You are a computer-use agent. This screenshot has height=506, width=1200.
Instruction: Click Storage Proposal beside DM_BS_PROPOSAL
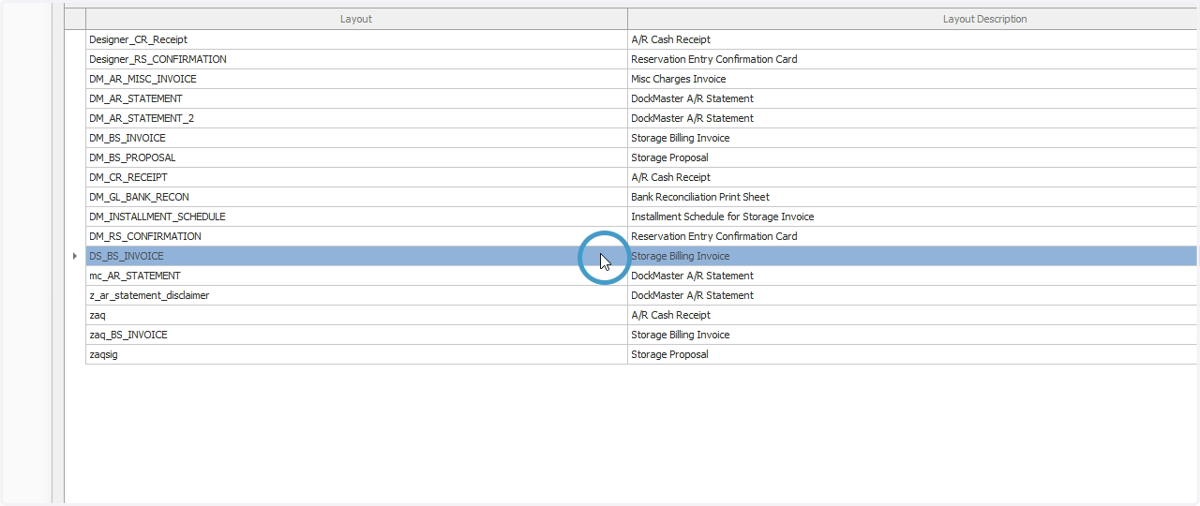(x=669, y=158)
